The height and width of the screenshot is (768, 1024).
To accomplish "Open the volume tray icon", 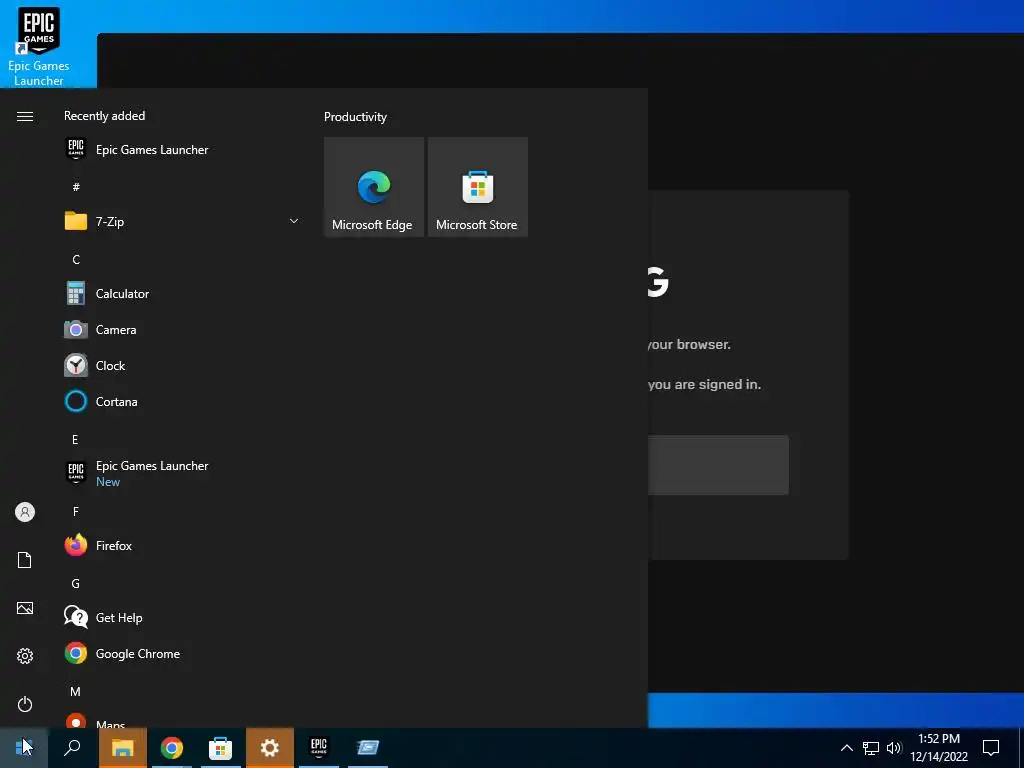I will tap(894, 748).
